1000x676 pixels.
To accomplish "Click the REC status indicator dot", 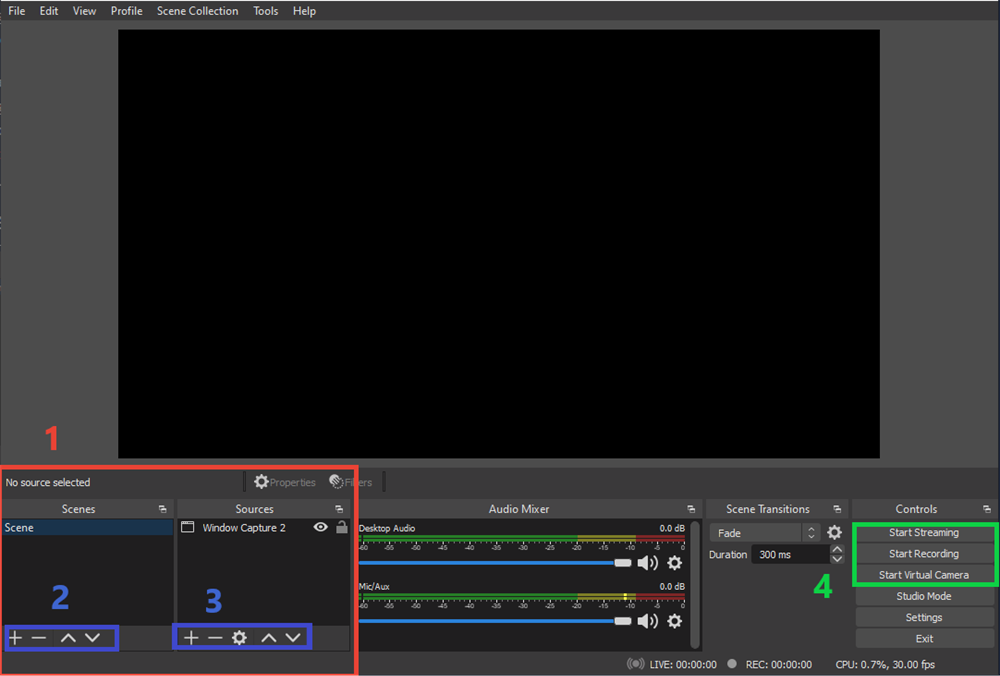I will (x=732, y=664).
